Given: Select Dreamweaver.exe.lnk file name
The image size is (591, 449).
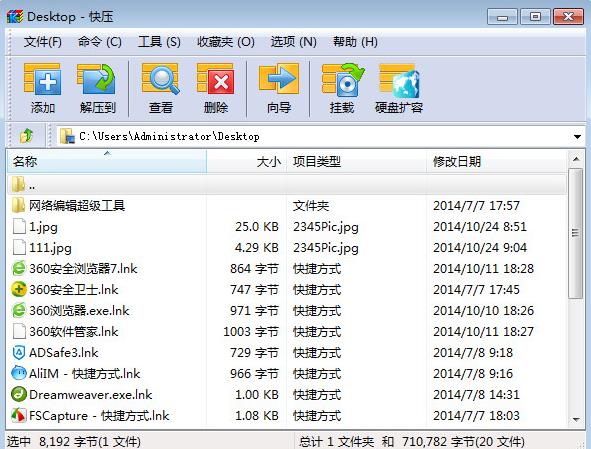Looking at the screenshot, I should [x=90, y=394].
